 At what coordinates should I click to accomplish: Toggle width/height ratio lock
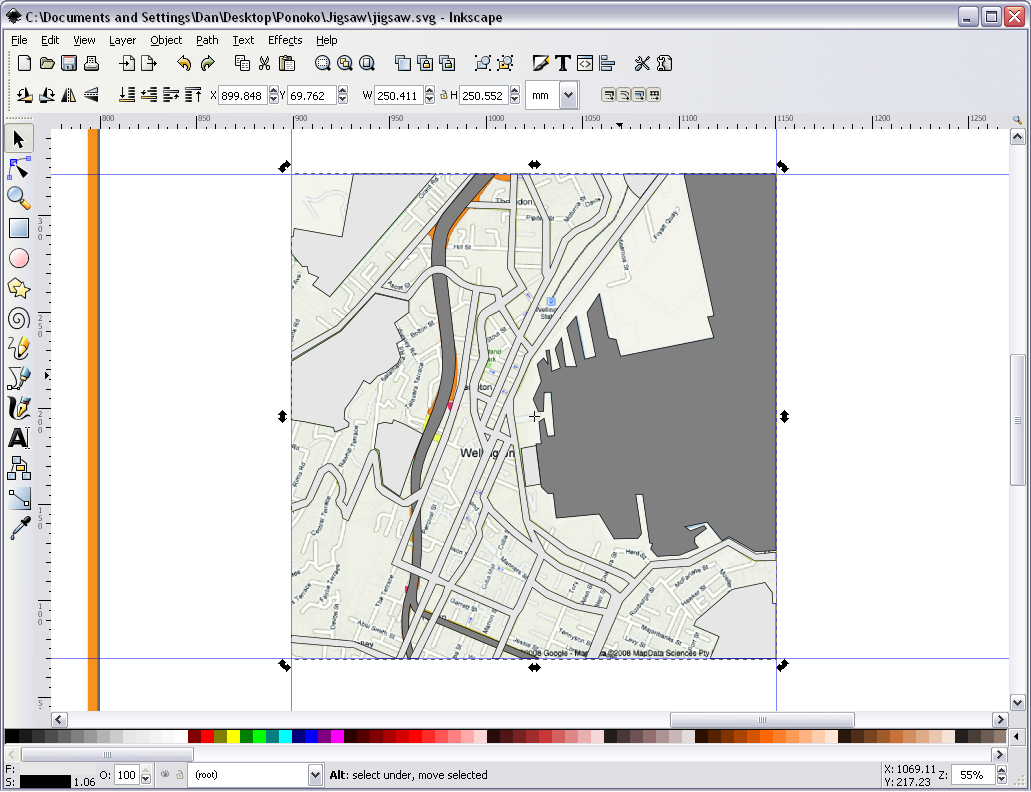[x=444, y=95]
